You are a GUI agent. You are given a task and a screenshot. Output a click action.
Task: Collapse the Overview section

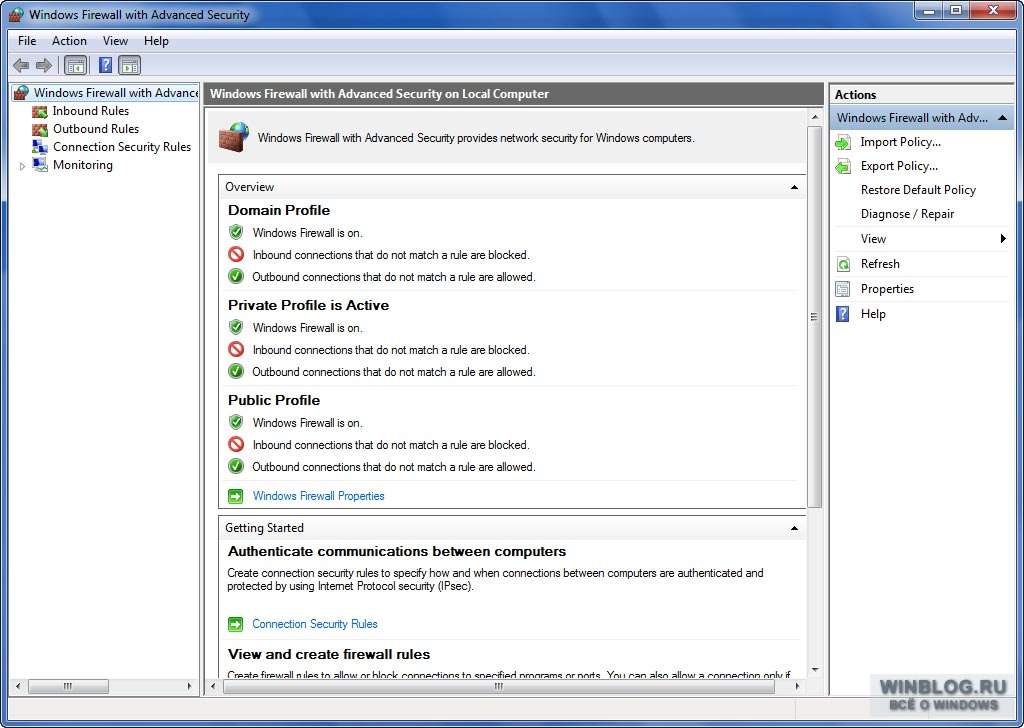(794, 187)
